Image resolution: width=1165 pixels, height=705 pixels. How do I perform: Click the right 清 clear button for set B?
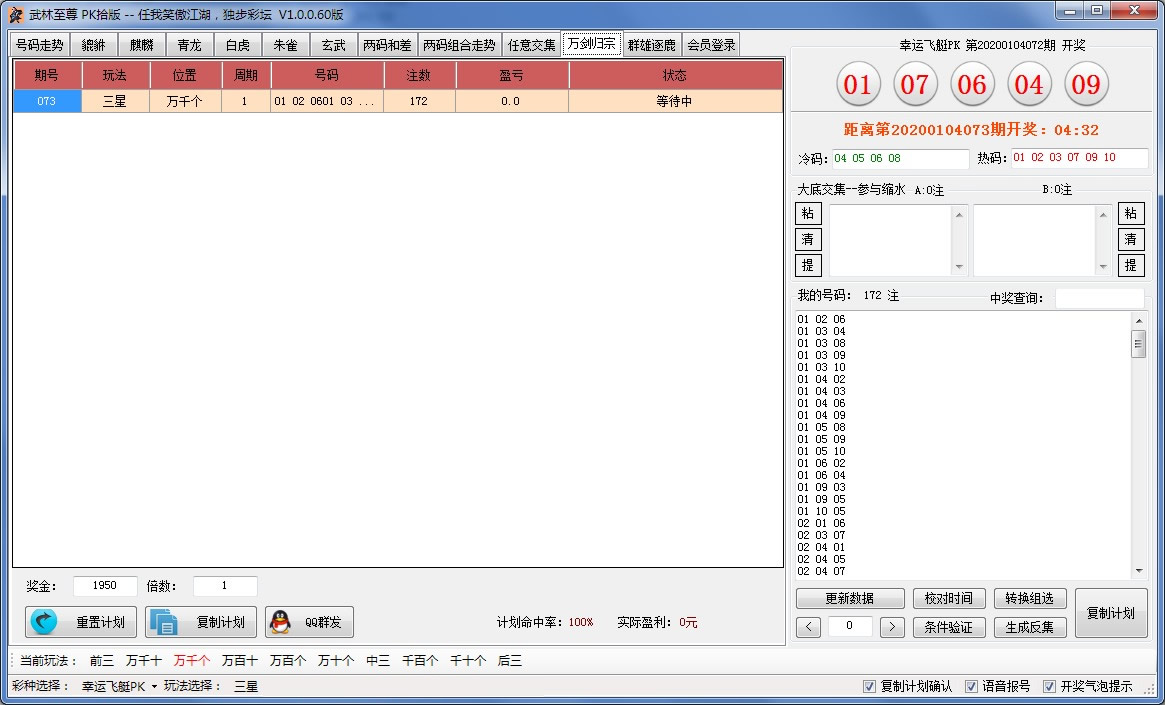(x=1130, y=239)
